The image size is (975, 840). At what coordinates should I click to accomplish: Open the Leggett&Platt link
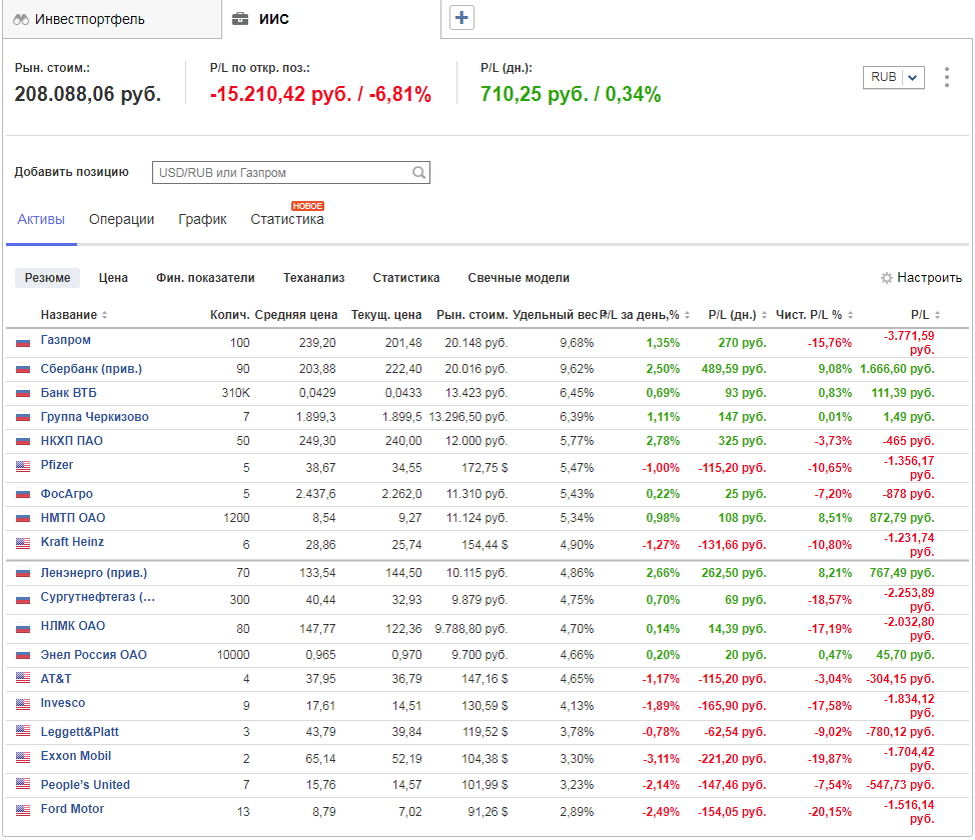coord(80,732)
